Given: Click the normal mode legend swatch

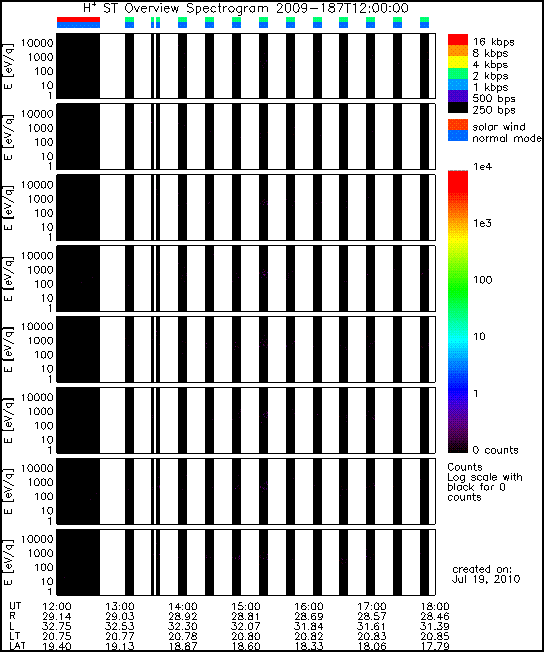Looking at the screenshot, I should 457,136.
